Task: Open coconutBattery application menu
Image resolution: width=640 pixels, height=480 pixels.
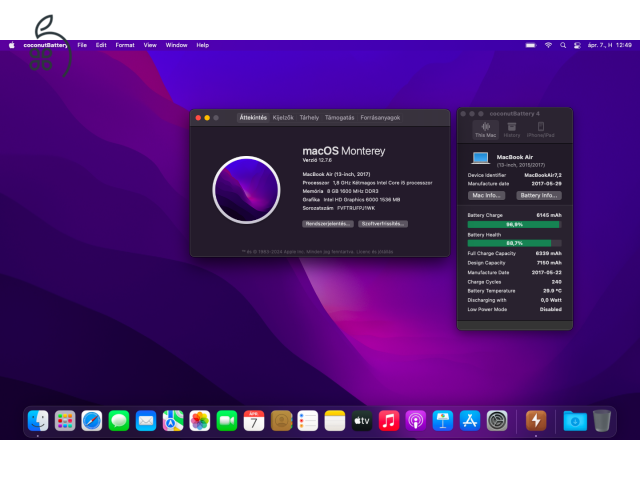Action: 45,45
